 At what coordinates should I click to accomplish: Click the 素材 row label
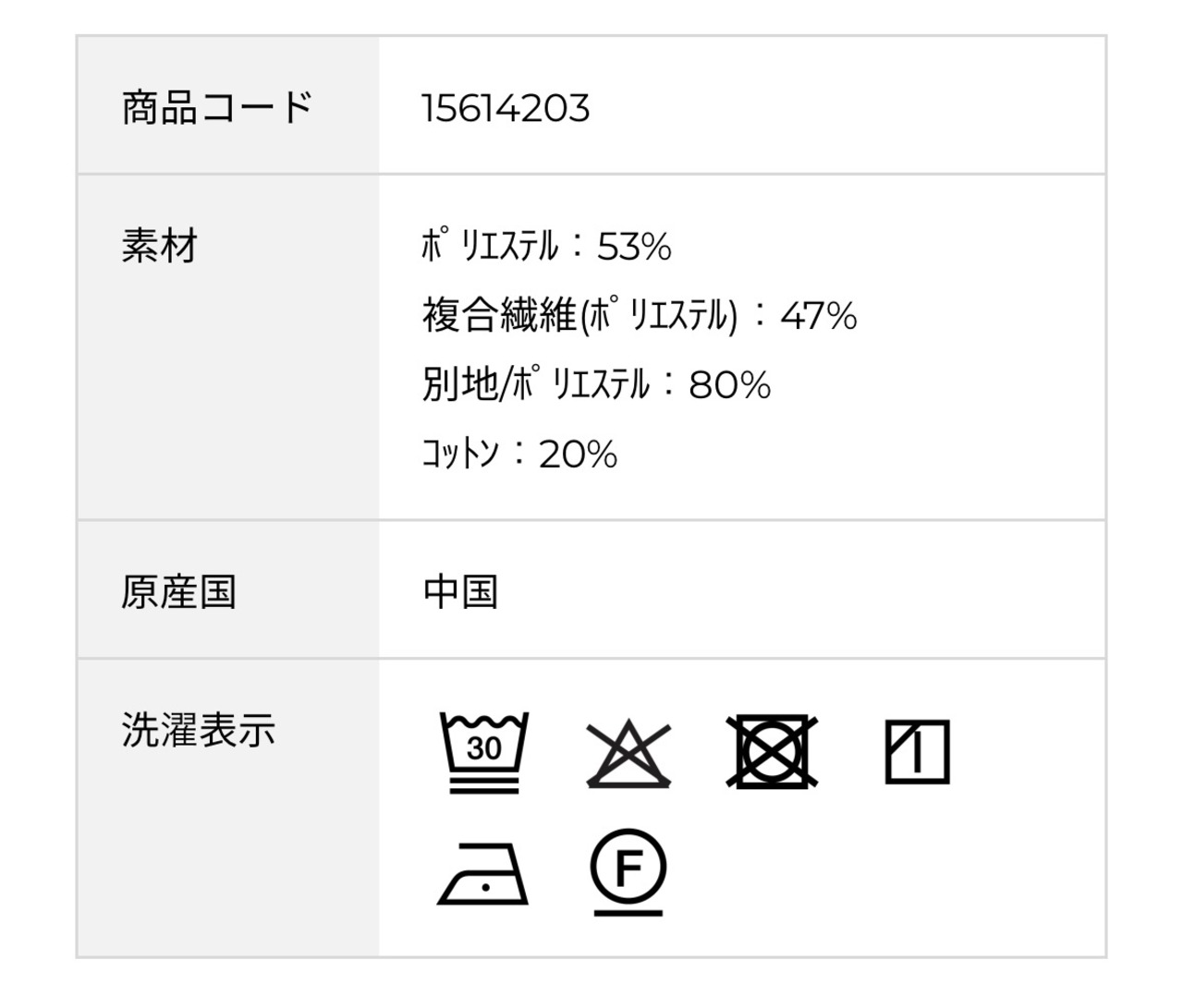[160, 247]
